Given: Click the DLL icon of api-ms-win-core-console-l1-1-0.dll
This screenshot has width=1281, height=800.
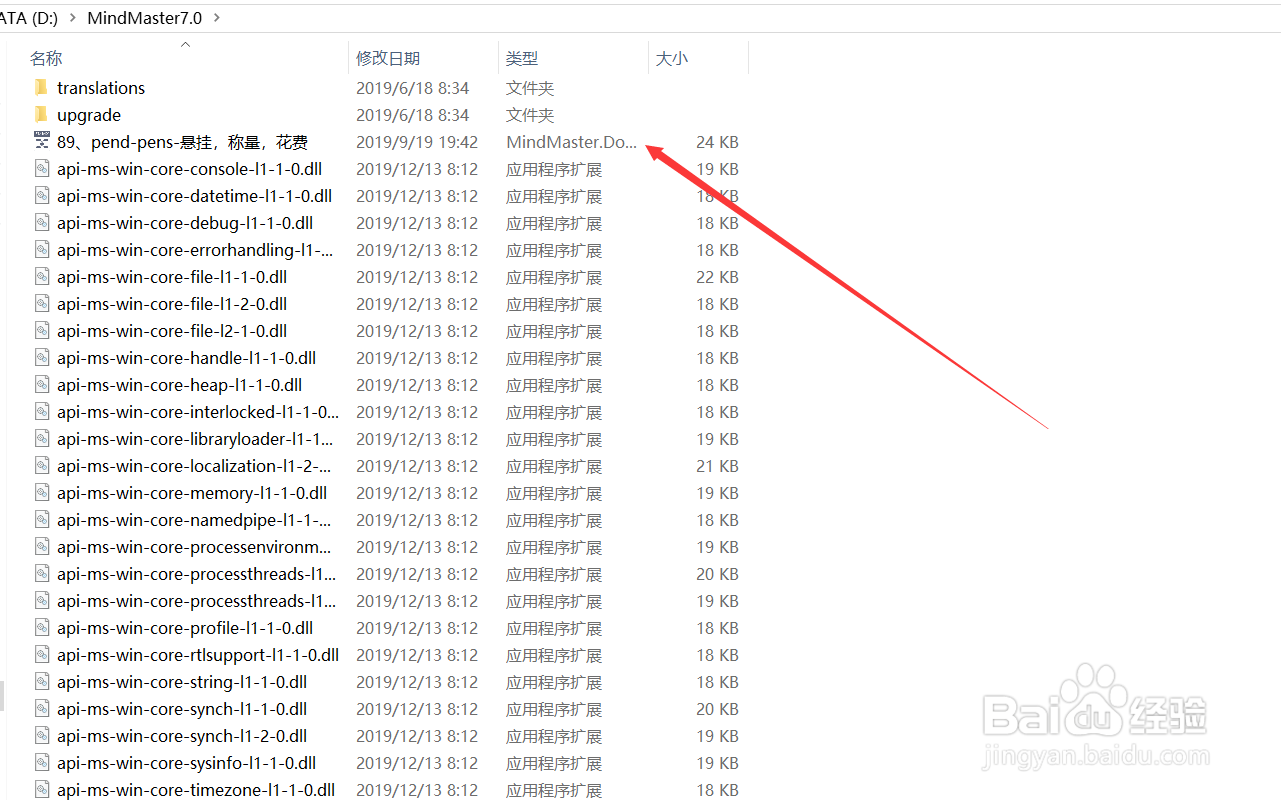Looking at the screenshot, I should pyautogui.click(x=41, y=169).
